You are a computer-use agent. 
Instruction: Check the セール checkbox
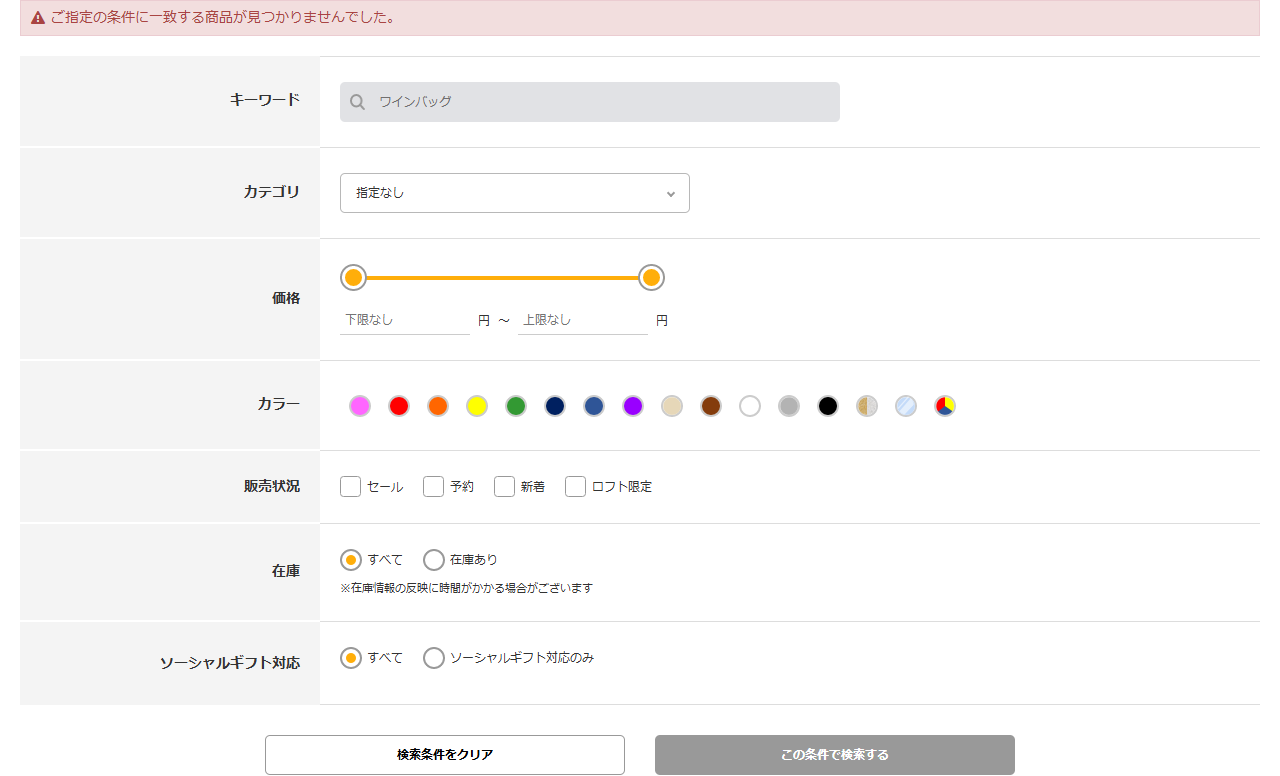[x=350, y=487]
